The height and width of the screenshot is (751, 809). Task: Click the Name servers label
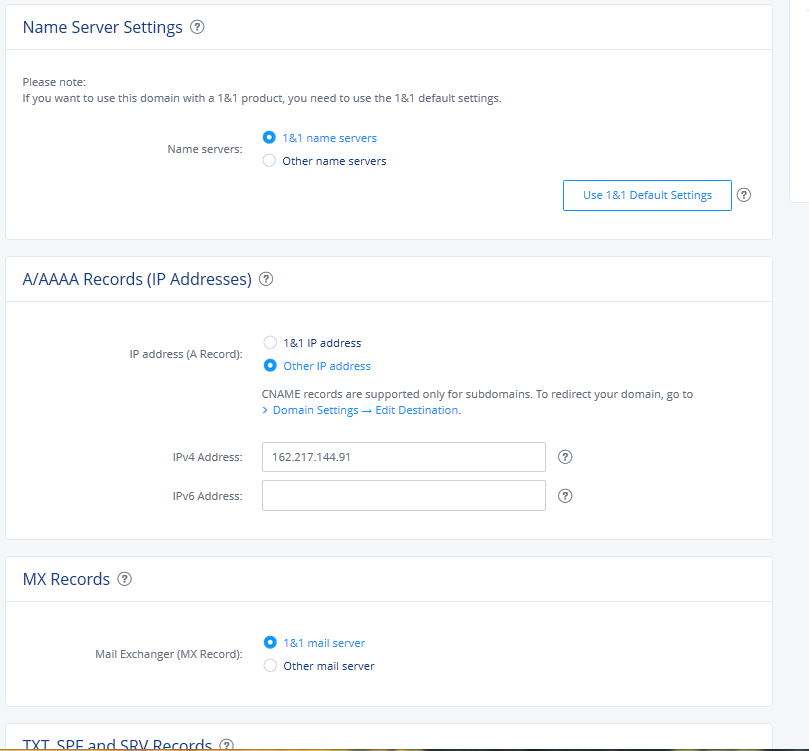(x=205, y=149)
